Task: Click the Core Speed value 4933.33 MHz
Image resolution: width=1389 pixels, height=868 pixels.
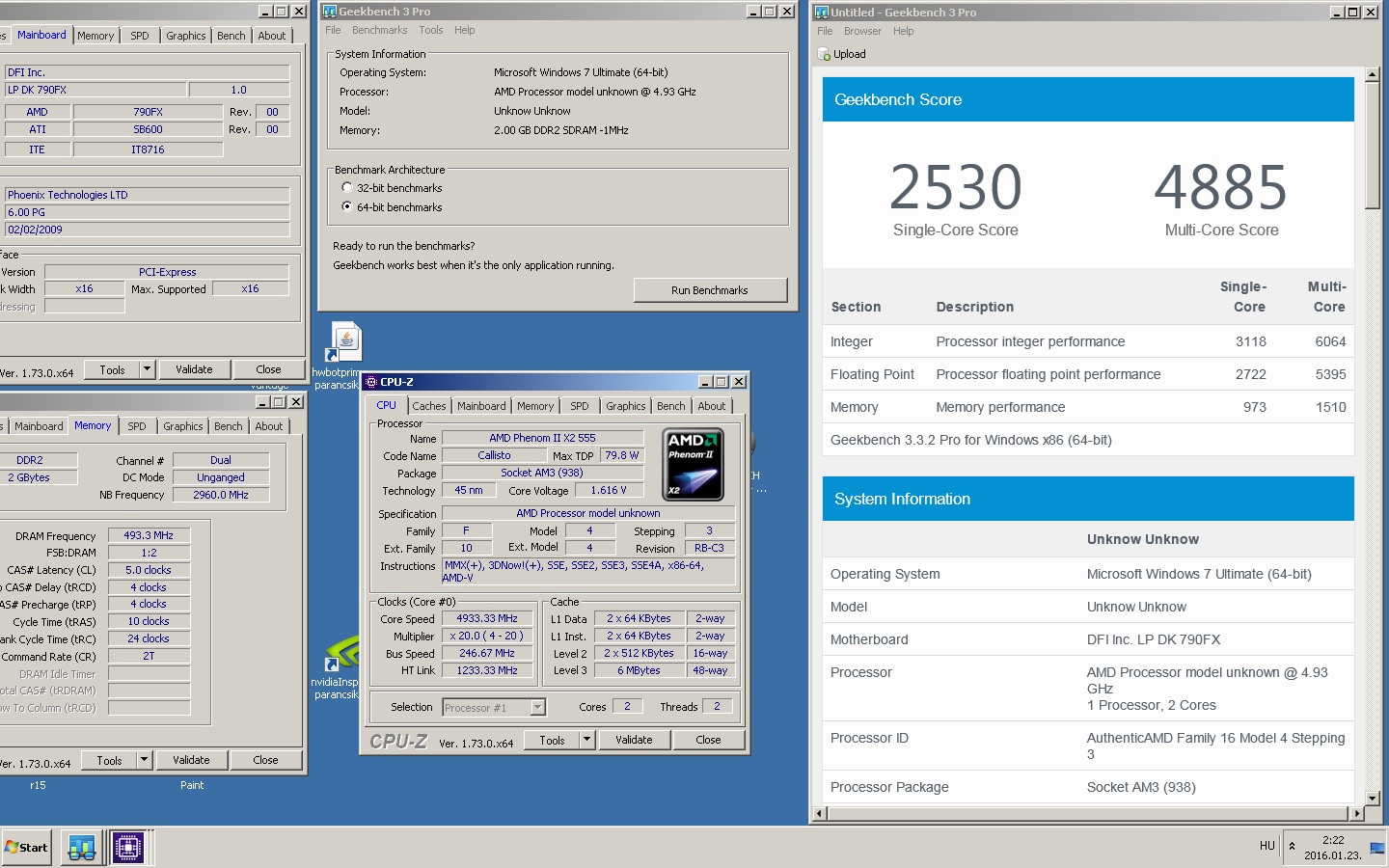Action: 487,618
